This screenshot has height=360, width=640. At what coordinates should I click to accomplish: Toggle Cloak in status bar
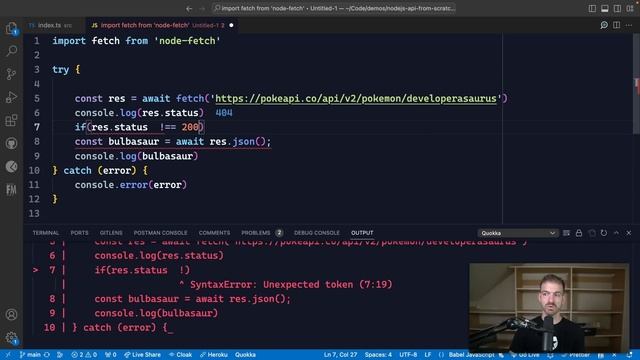[180, 355]
